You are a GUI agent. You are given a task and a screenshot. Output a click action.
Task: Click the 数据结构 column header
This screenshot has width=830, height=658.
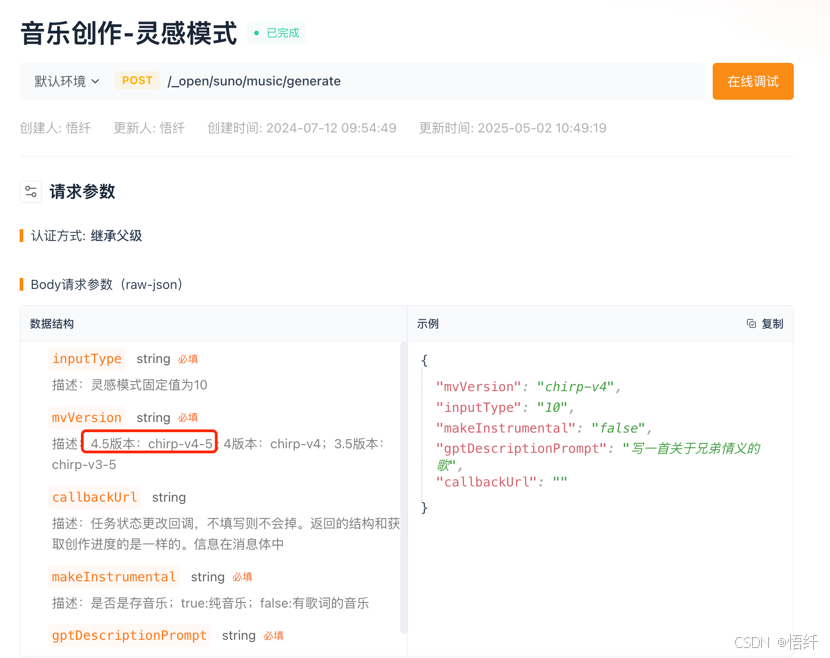click(x=52, y=323)
